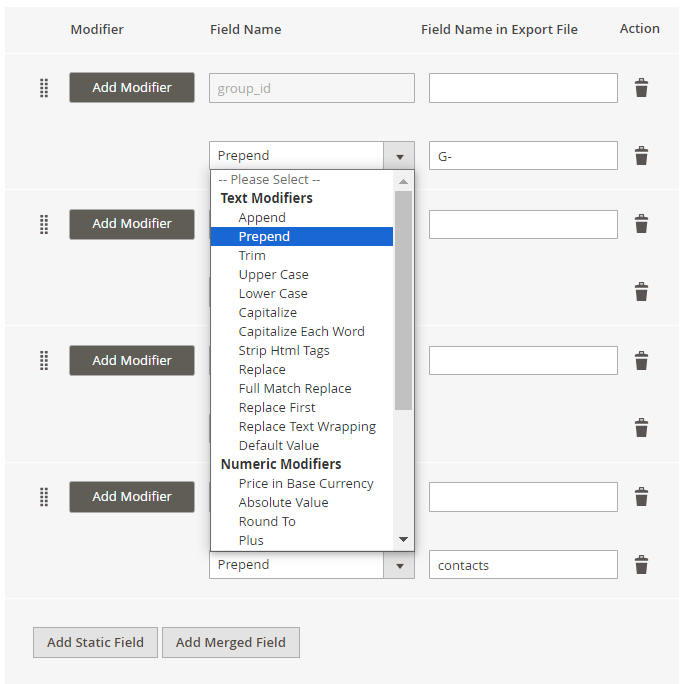
Task: Collapse the open Prepend dropdown arrow
Action: coord(399,156)
